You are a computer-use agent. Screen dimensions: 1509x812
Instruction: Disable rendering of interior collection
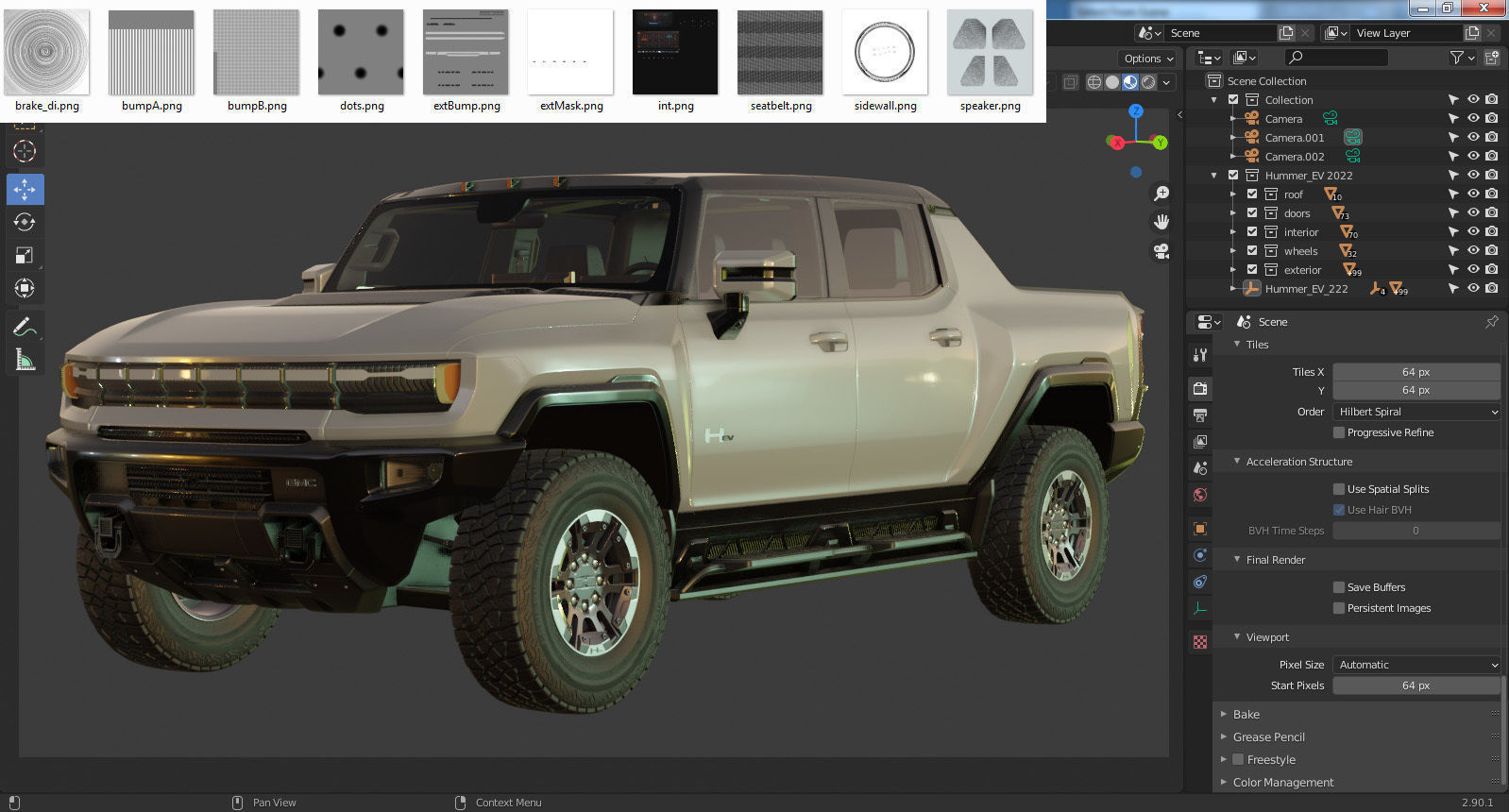(1492, 231)
